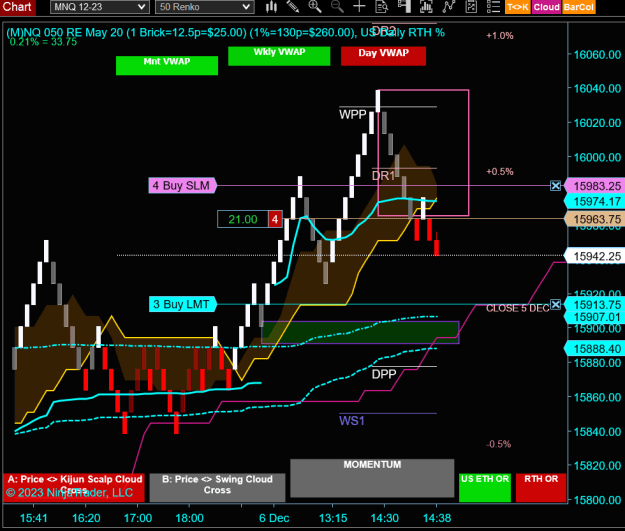This screenshot has width=625, height=531.
Task: Activate the crosshair cursor tool
Action: click(359, 6)
